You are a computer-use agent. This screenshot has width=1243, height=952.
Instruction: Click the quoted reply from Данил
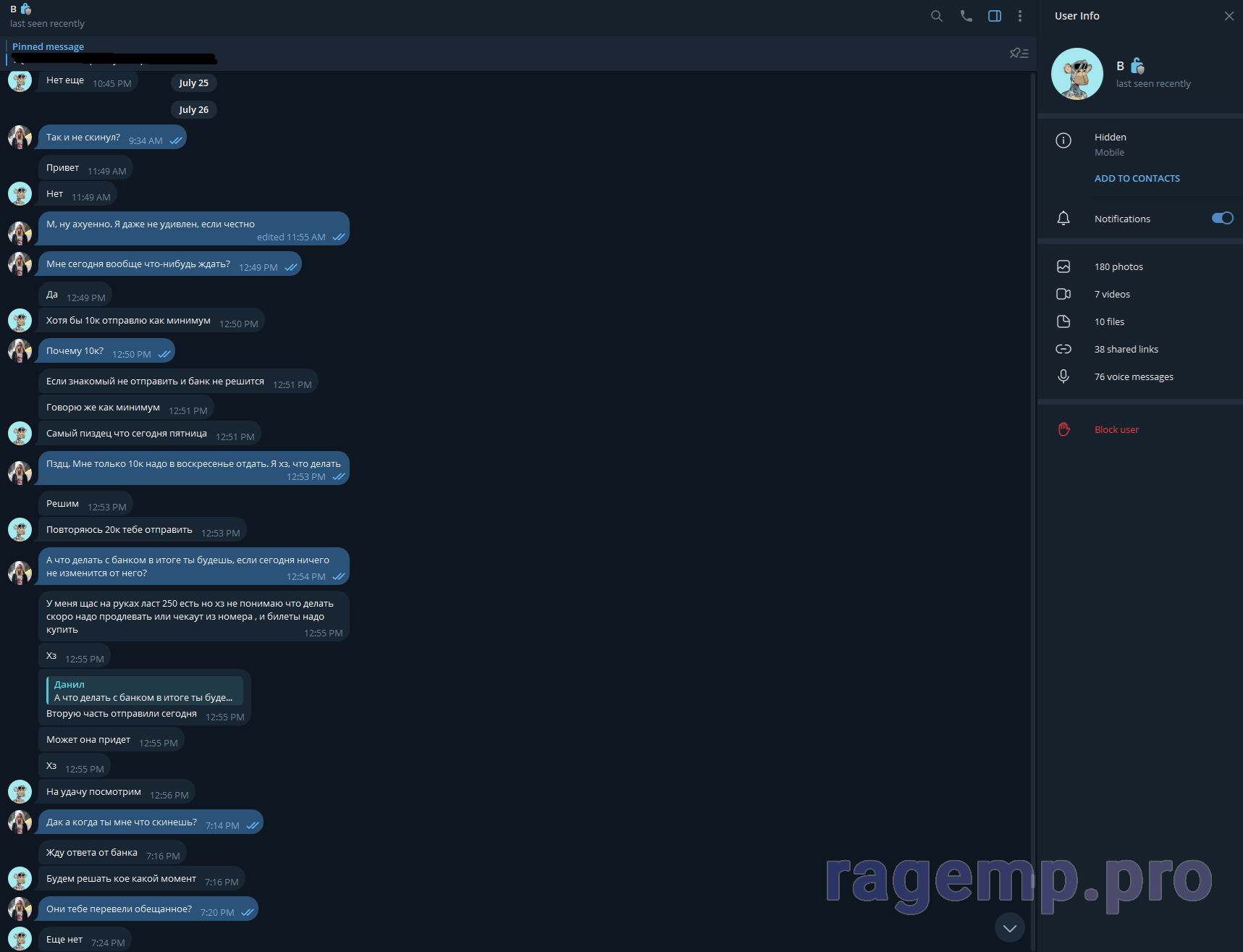coord(145,691)
